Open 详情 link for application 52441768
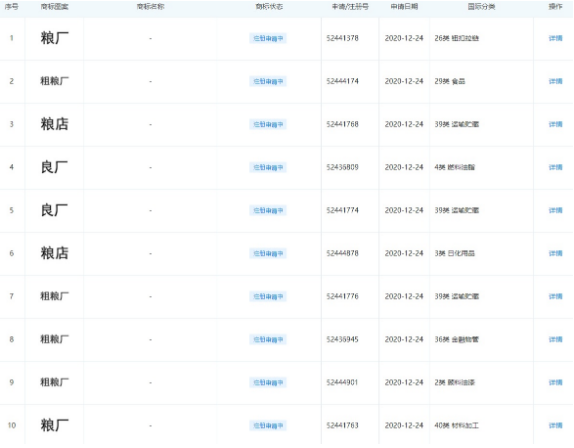Image resolution: width=574 pixels, height=448 pixels. click(x=555, y=124)
